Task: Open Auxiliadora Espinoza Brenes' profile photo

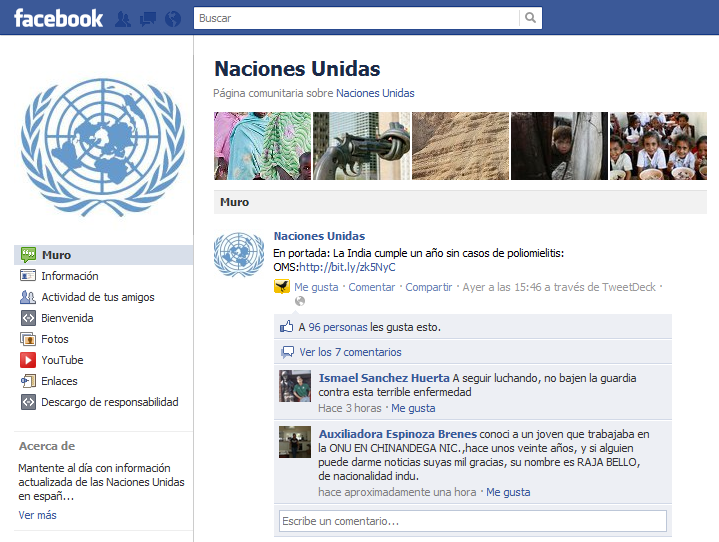Action: [295, 442]
